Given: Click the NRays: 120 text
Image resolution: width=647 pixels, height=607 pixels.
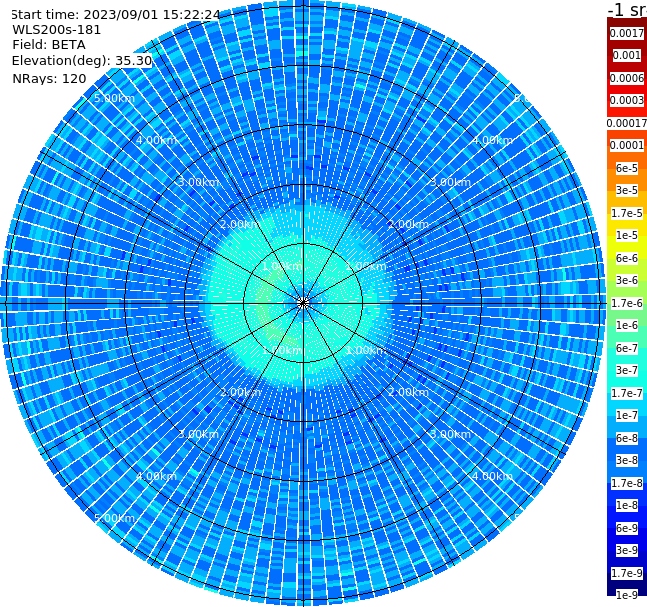Looking at the screenshot, I should [x=49, y=78].
